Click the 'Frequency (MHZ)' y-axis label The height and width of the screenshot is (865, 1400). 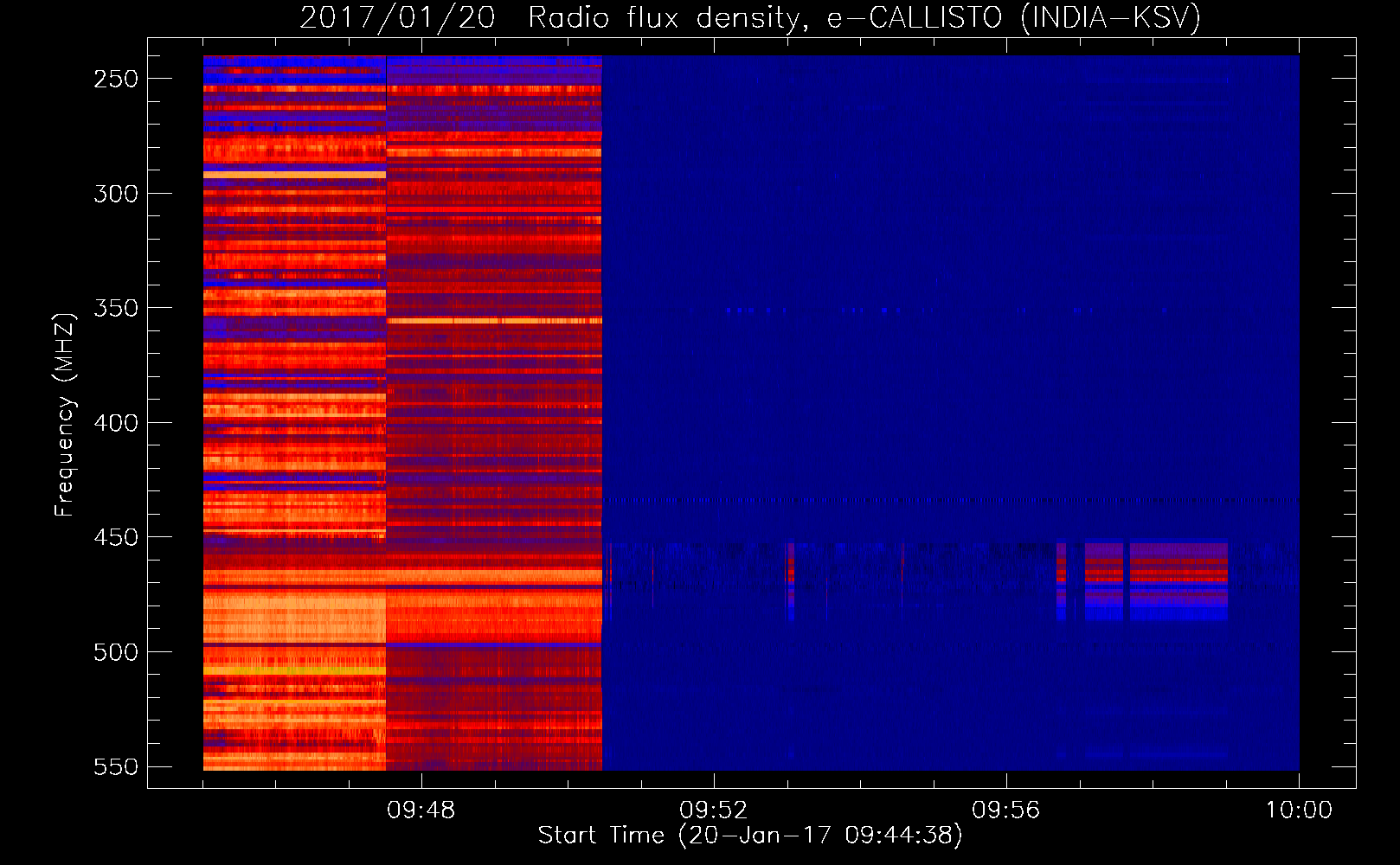(64, 414)
